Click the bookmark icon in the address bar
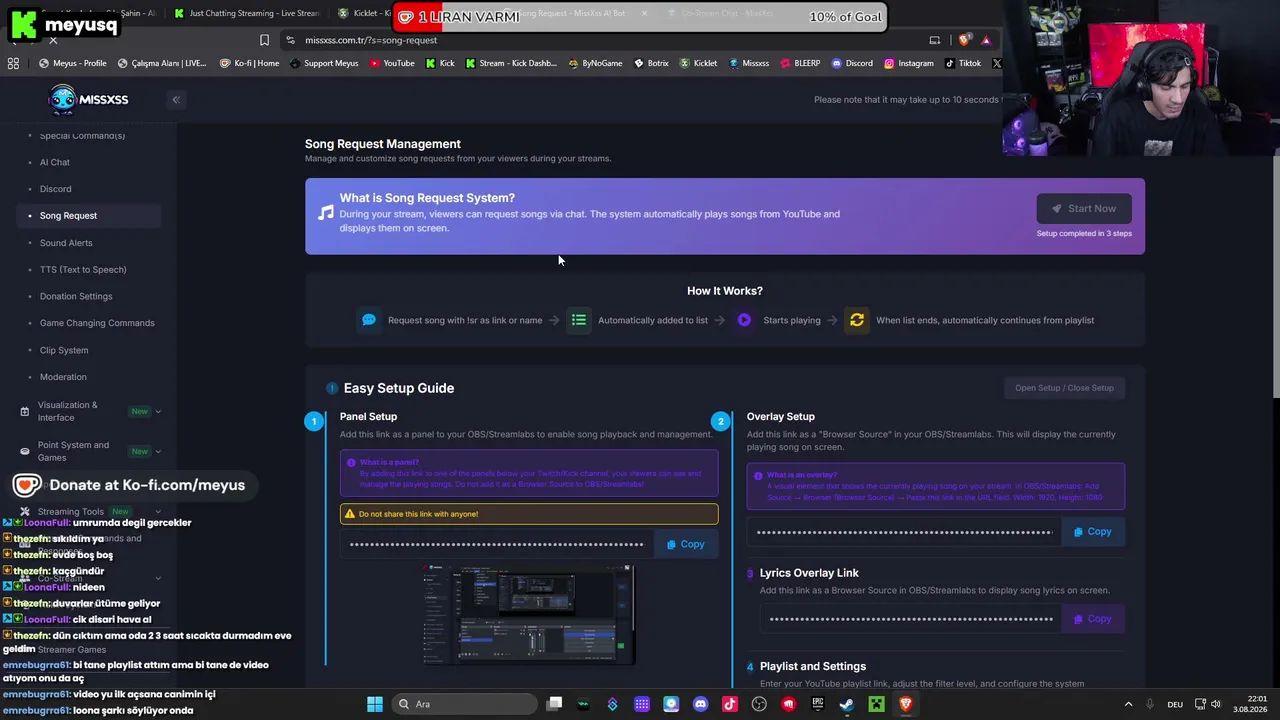The width and height of the screenshot is (1280, 720). [x=264, y=40]
